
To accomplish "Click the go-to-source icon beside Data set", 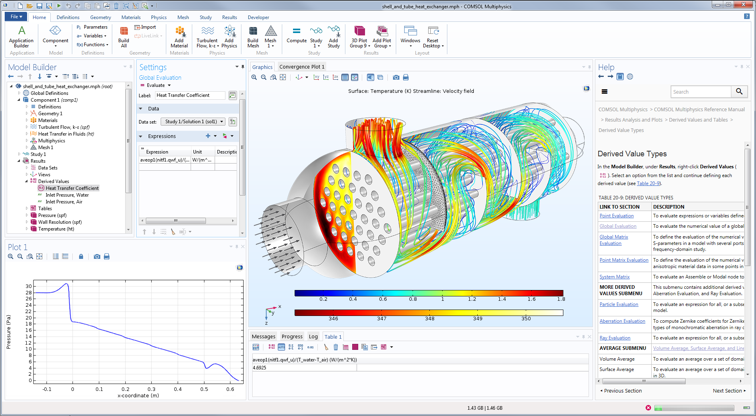I will pyautogui.click(x=232, y=121).
